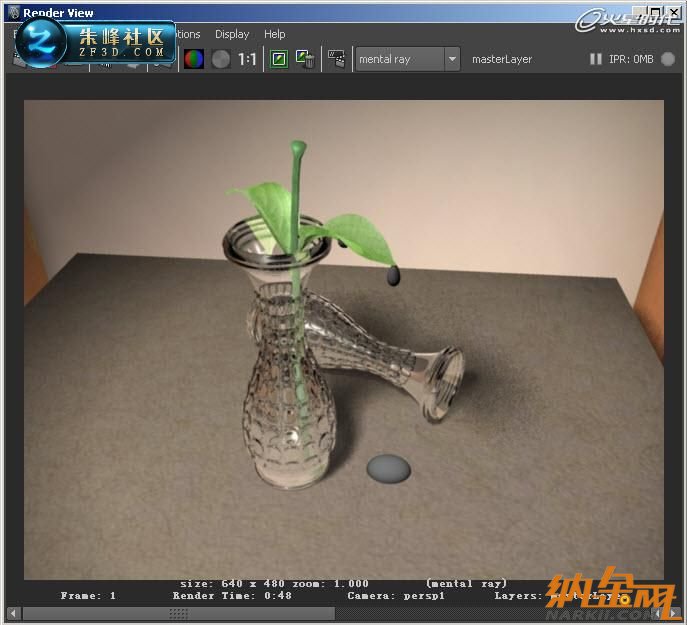Show the RGB channels display
This screenshot has height=625, width=687.
click(194, 59)
